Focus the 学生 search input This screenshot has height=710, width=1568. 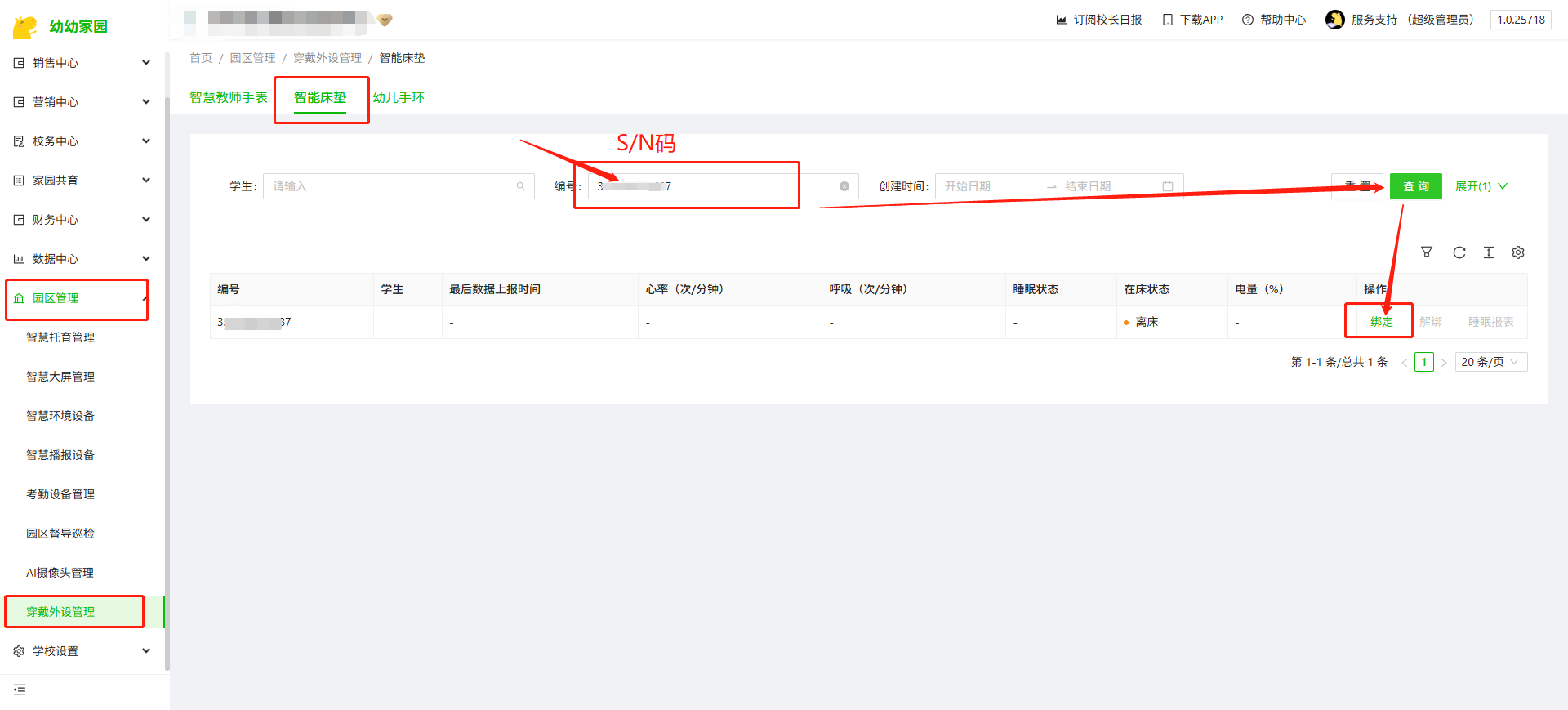point(392,186)
